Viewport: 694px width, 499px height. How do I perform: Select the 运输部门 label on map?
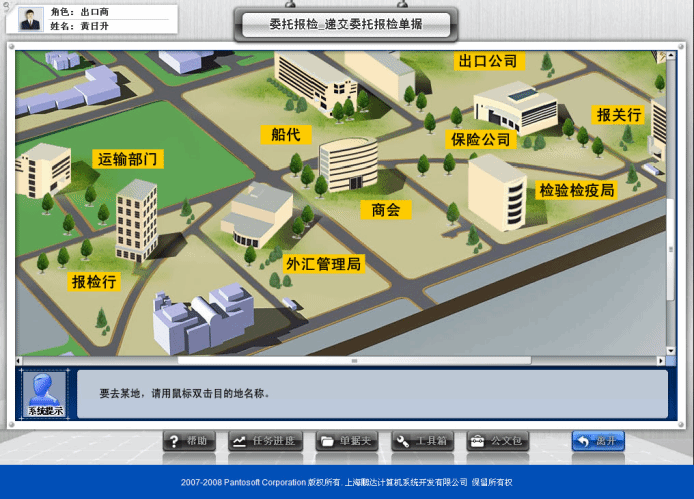click(127, 159)
